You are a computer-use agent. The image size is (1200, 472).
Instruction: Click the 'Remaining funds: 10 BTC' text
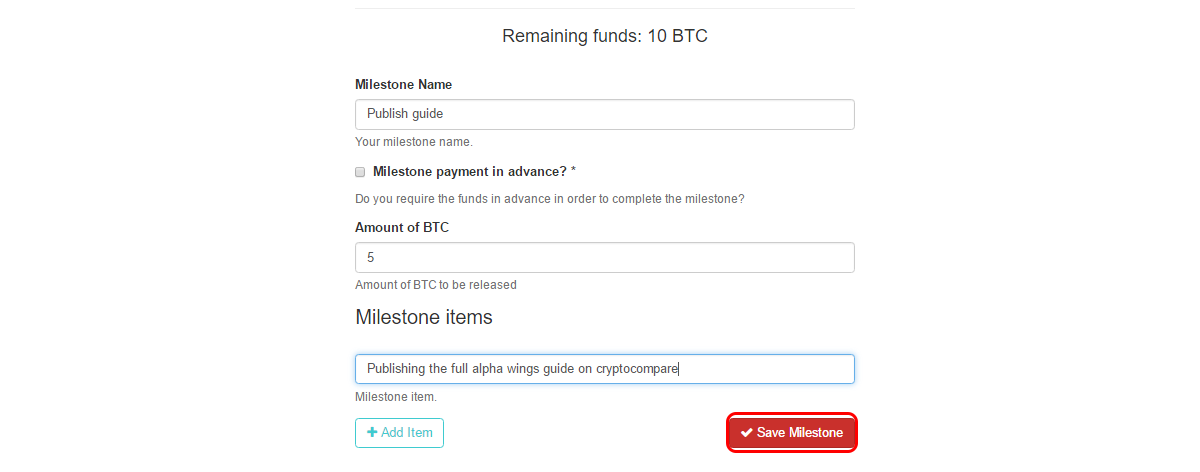pyautogui.click(x=605, y=36)
